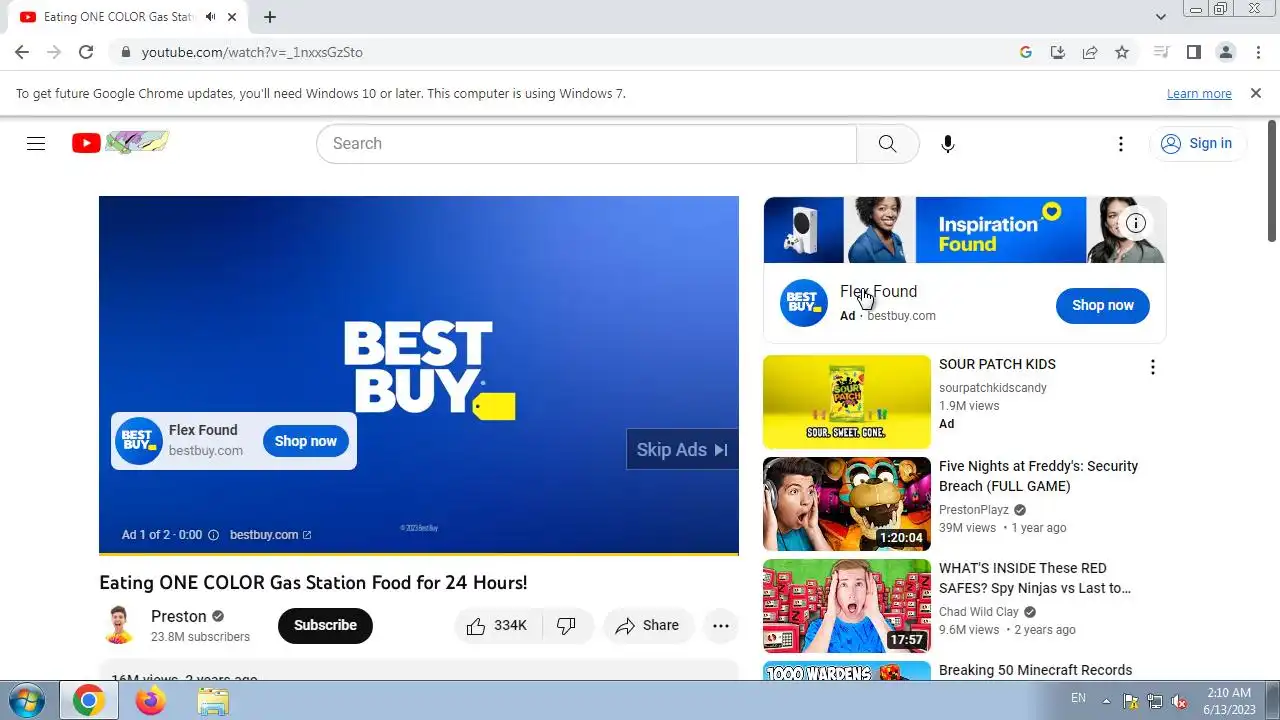This screenshot has height=720, width=1280.
Task: Reload the page
Action: coord(86,52)
